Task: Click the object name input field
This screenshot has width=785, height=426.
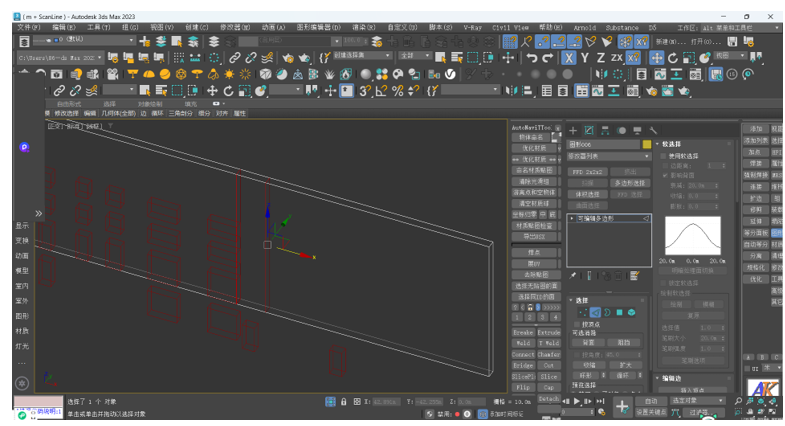Action: click(604, 144)
